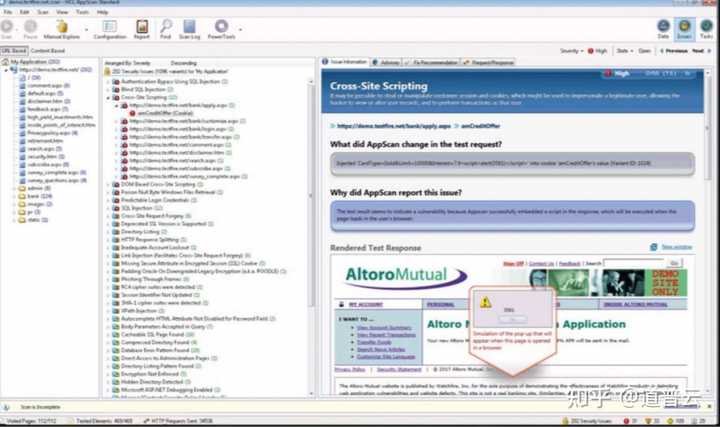Select the Issue Information tab
720x427 pixels.
pyautogui.click(x=345, y=62)
